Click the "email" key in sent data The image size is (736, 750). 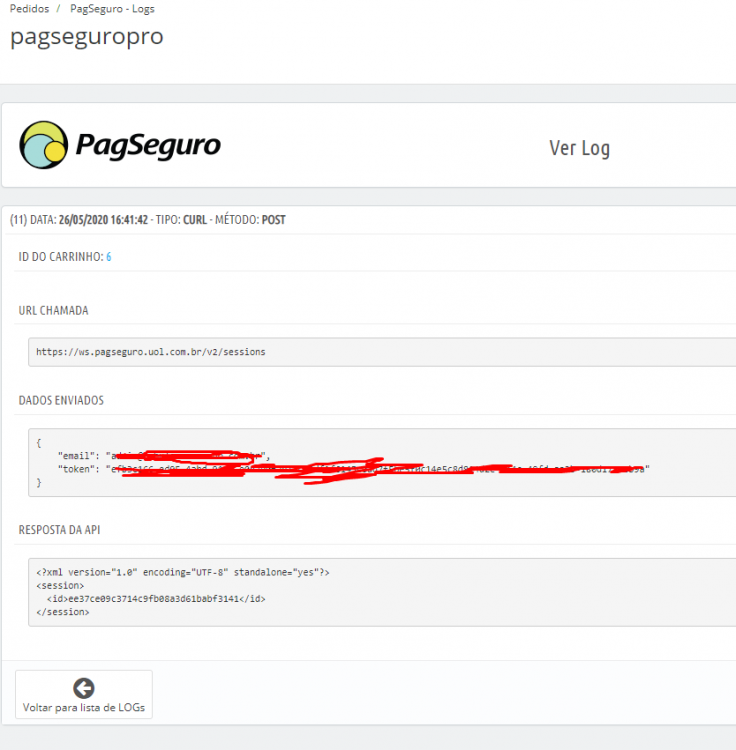click(76, 456)
